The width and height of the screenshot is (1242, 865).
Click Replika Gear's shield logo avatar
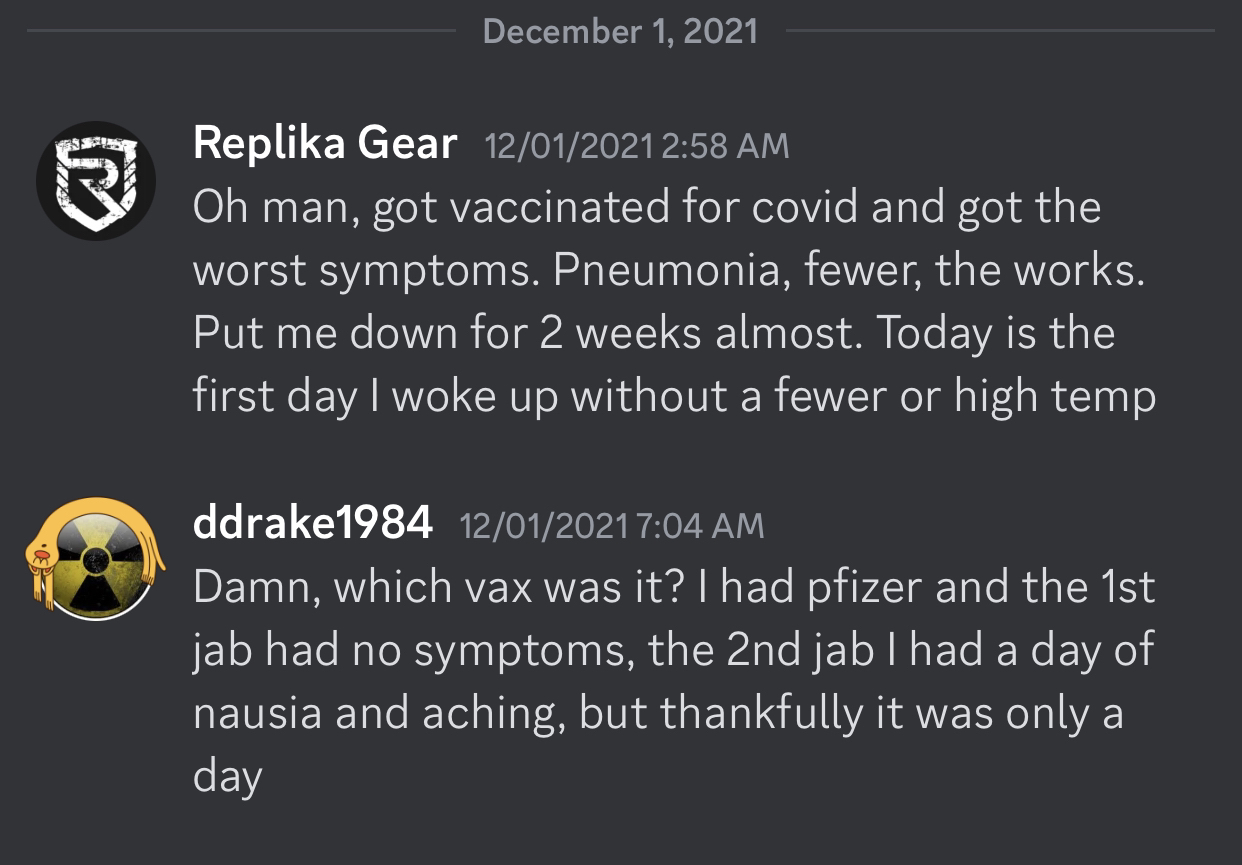click(x=96, y=181)
